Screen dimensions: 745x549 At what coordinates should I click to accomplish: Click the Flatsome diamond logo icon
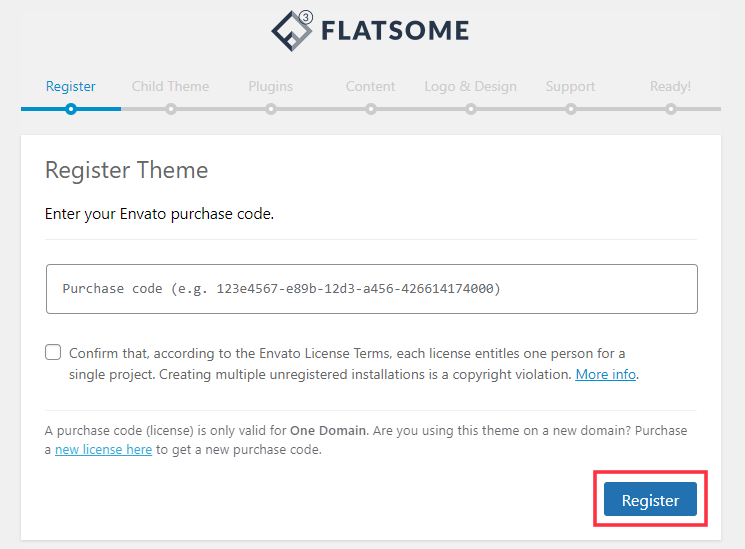click(292, 31)
